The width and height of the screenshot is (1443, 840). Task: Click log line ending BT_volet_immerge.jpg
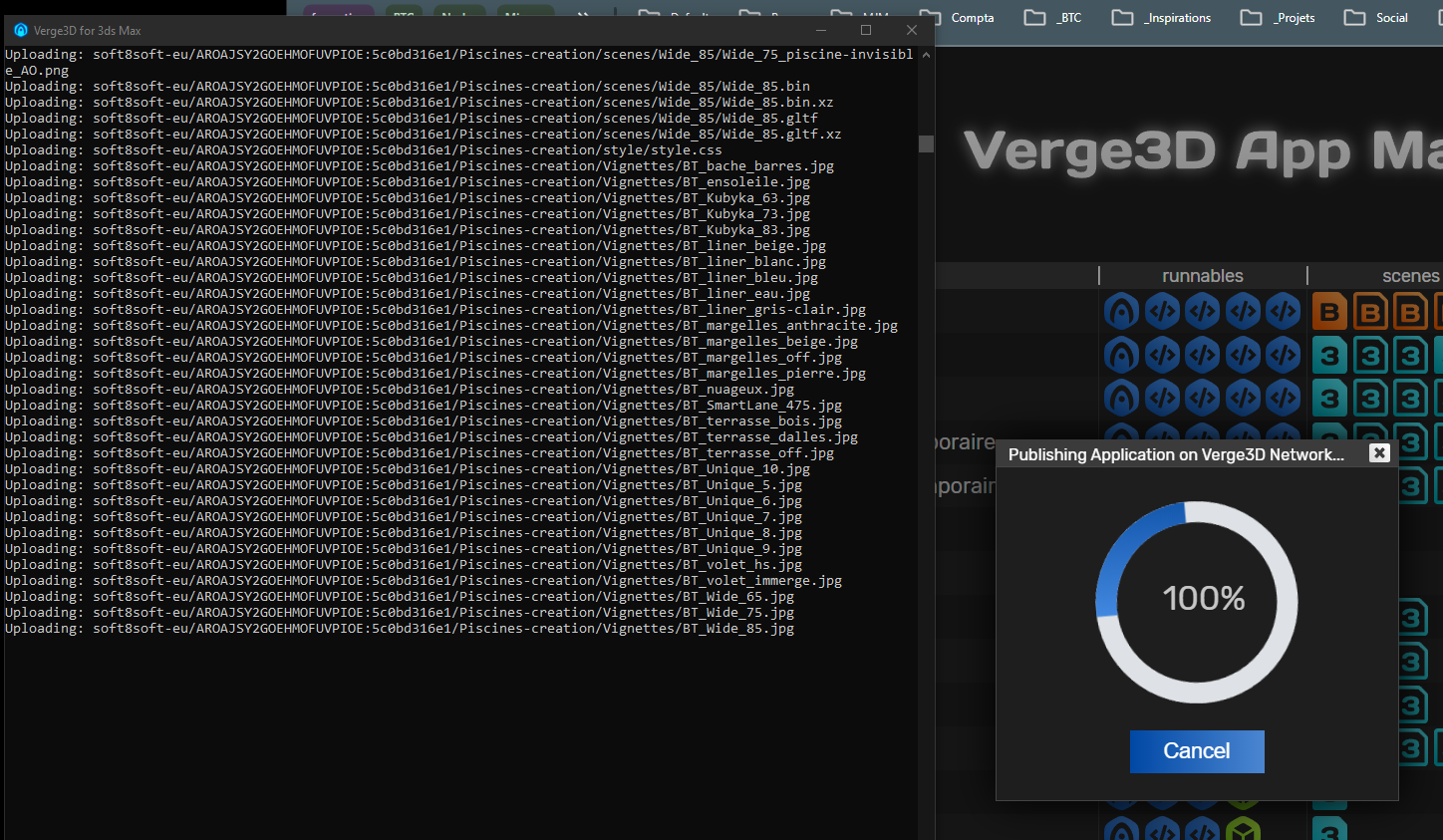click(x=424, y=580)
